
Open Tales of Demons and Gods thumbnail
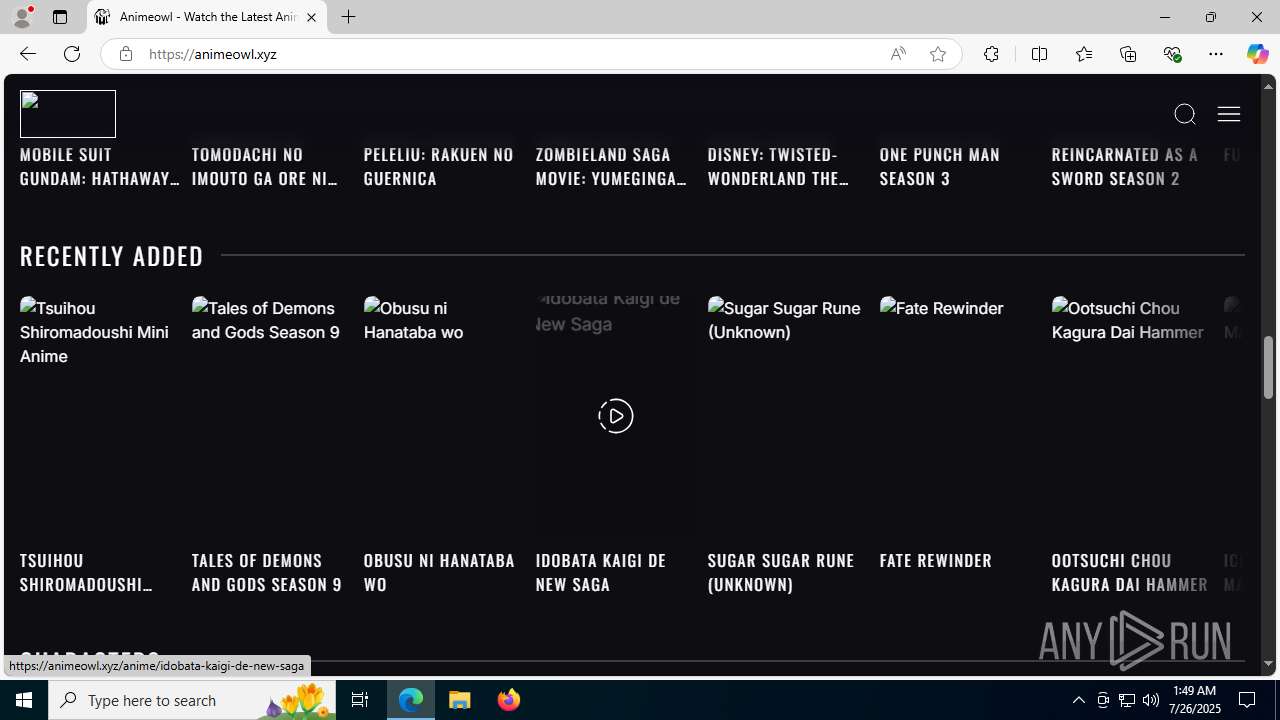pos(272,416)
